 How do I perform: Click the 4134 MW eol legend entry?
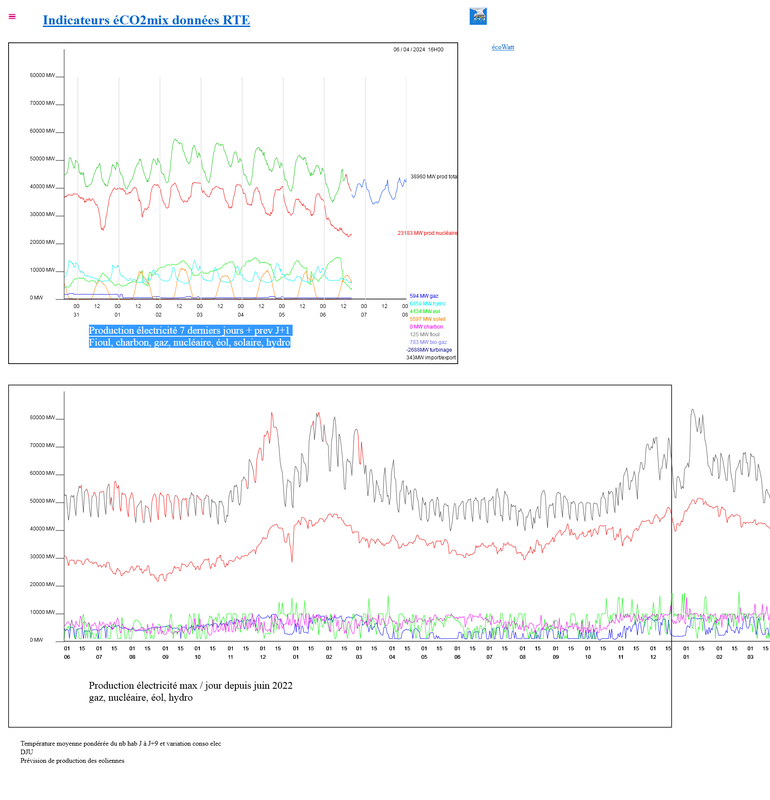(x=425, y=311)
